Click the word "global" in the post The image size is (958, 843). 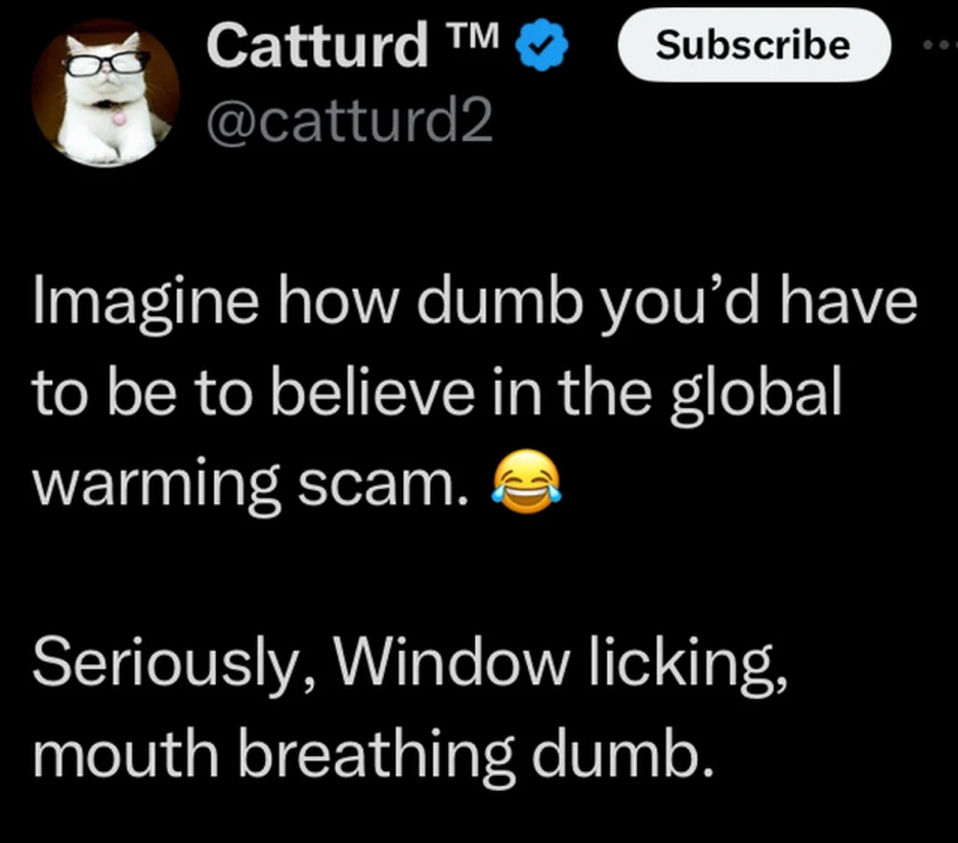point(756,393)
